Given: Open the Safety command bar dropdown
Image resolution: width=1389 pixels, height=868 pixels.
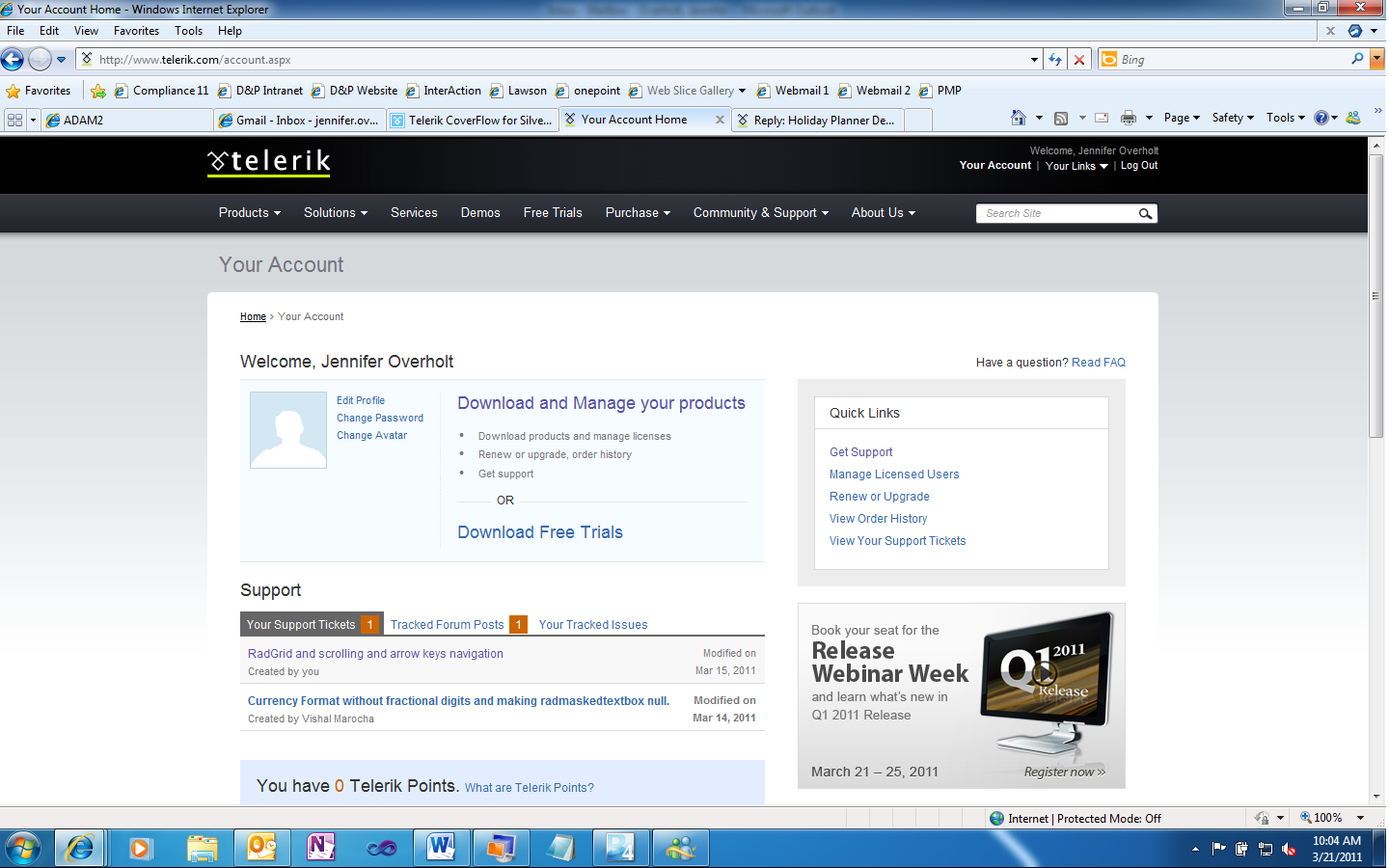Looking at the screenshot, I should (x=1233, y=118).
